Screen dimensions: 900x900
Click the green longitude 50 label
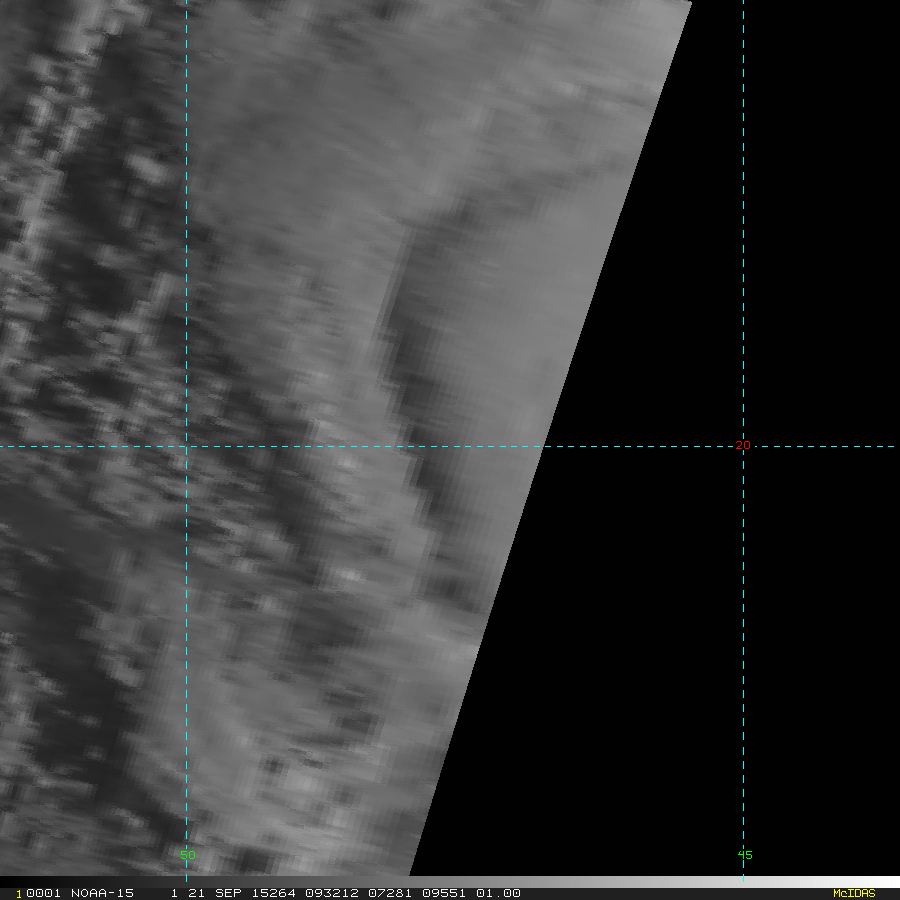click(187, 855)
